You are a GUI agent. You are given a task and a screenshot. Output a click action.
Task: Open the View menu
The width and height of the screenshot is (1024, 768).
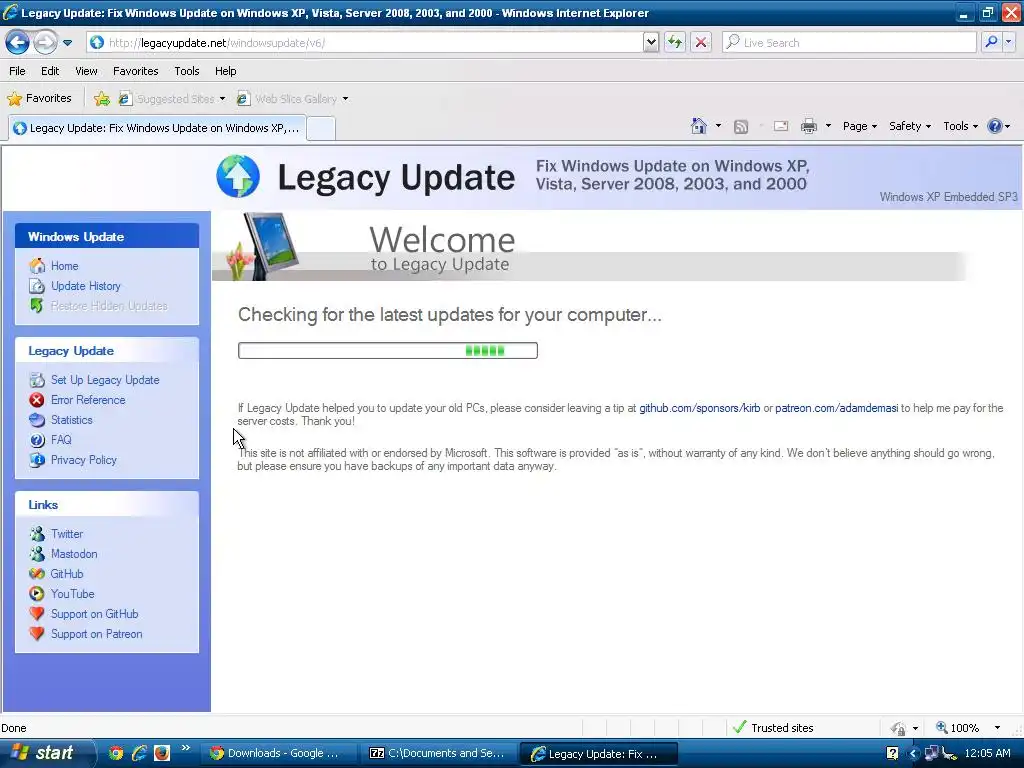(x=86, y=71)
